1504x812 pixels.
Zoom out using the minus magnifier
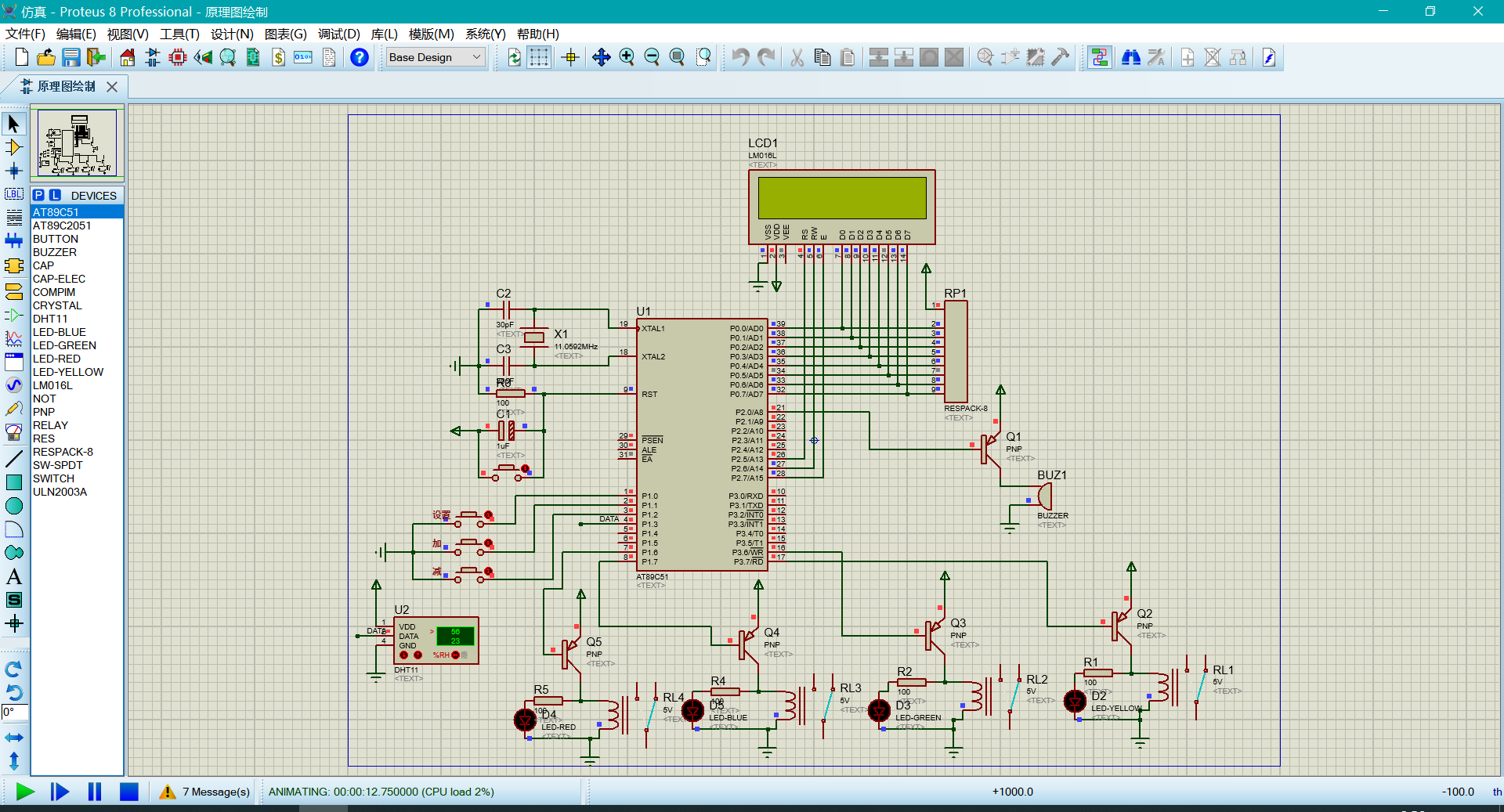tap(652, 57)
